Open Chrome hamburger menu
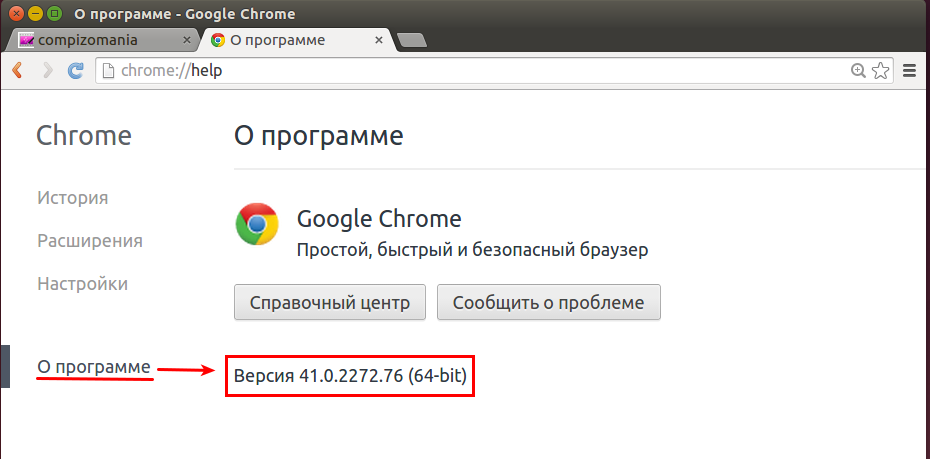The image size is (930, 459). (909, 71)
